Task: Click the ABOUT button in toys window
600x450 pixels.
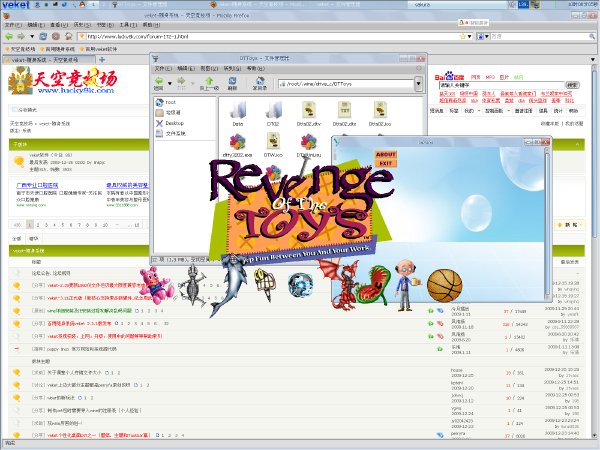Action: coord(385,154)
